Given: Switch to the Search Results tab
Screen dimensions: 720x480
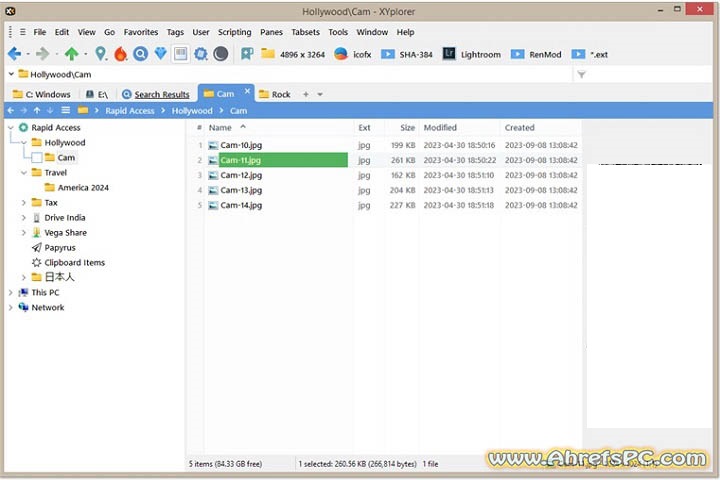Looking at the screenshot, I should tap(156, 94).
